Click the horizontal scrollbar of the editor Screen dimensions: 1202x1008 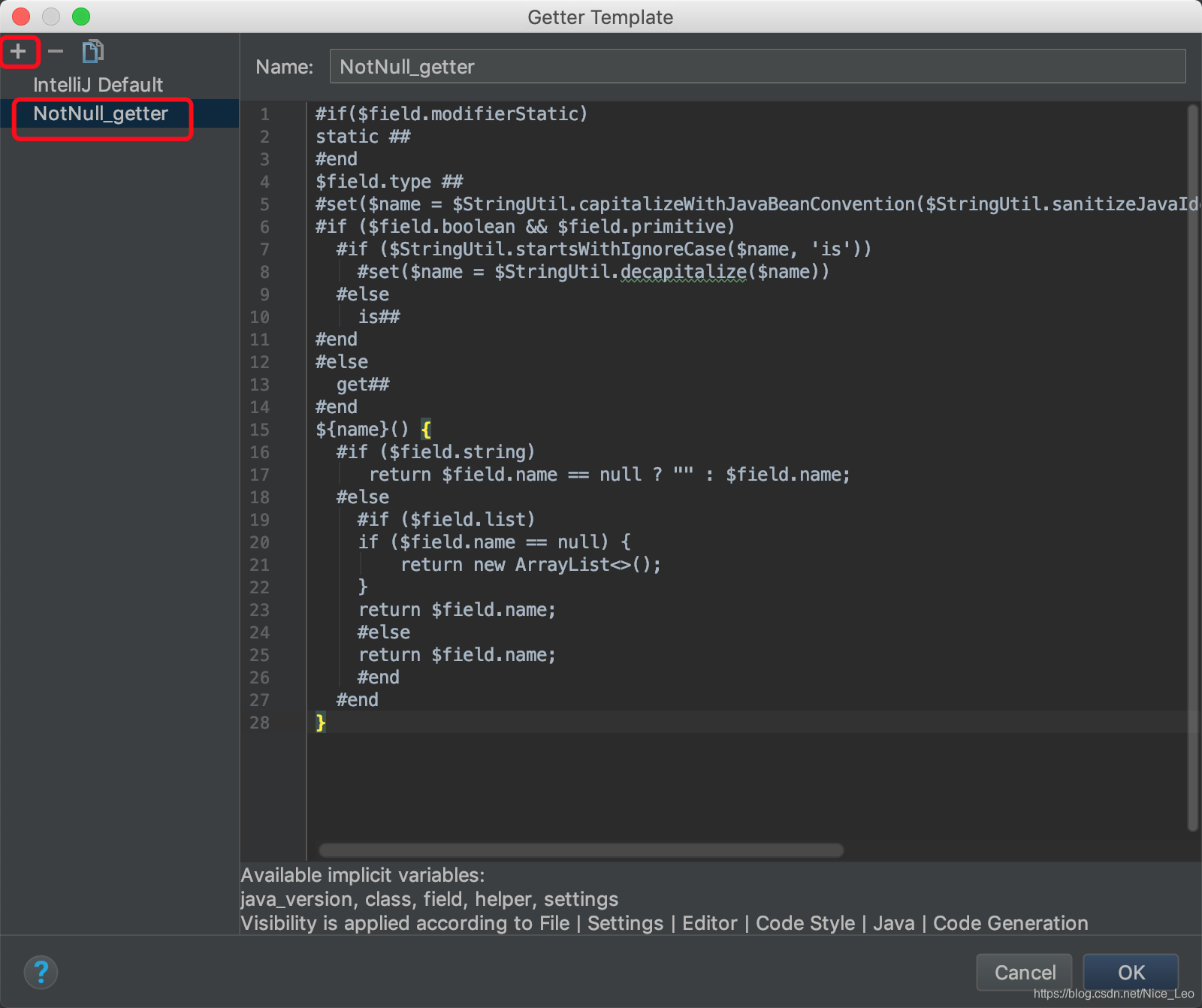[x=581, y=850]
